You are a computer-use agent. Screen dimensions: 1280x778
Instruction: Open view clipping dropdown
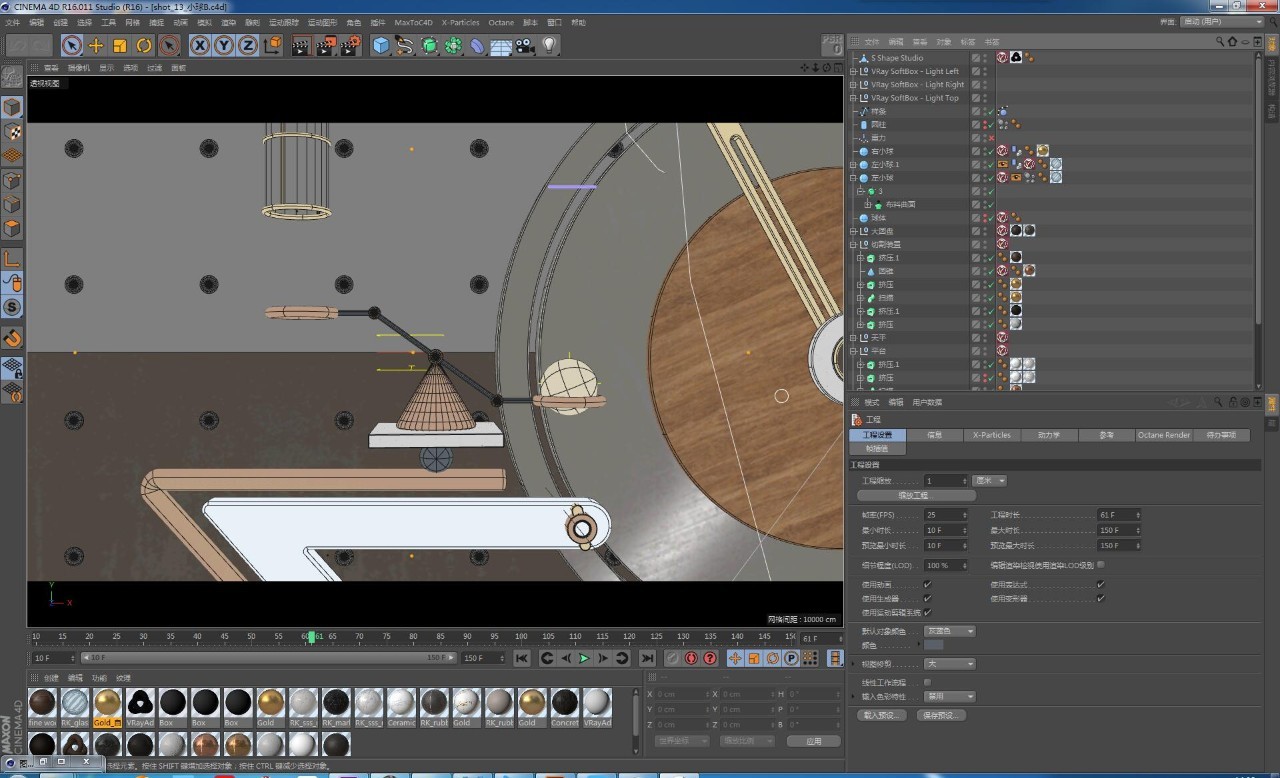click(949, 664)
